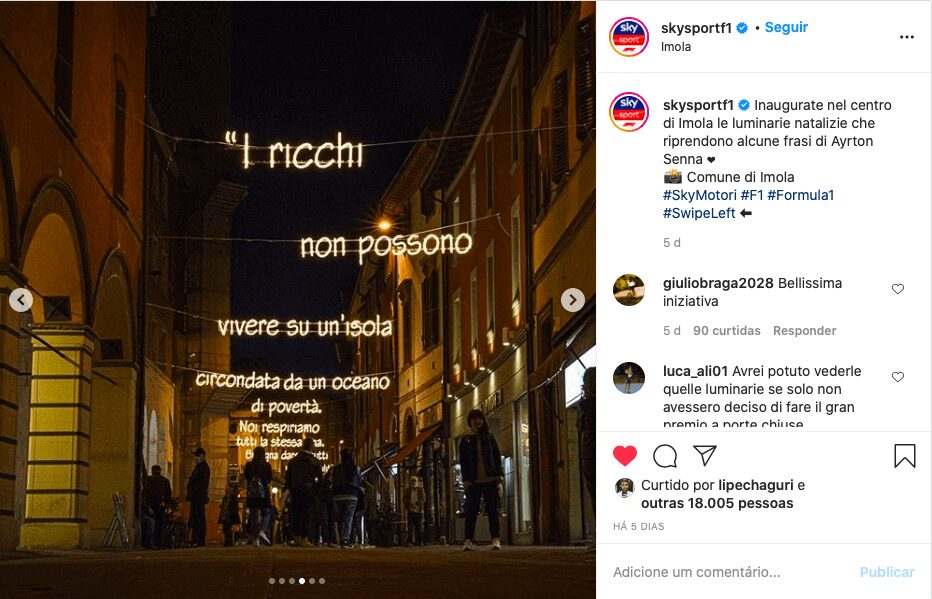Go to previous carousel photo arrow
This screenshot has width=932, height=599.
point(21,300)
